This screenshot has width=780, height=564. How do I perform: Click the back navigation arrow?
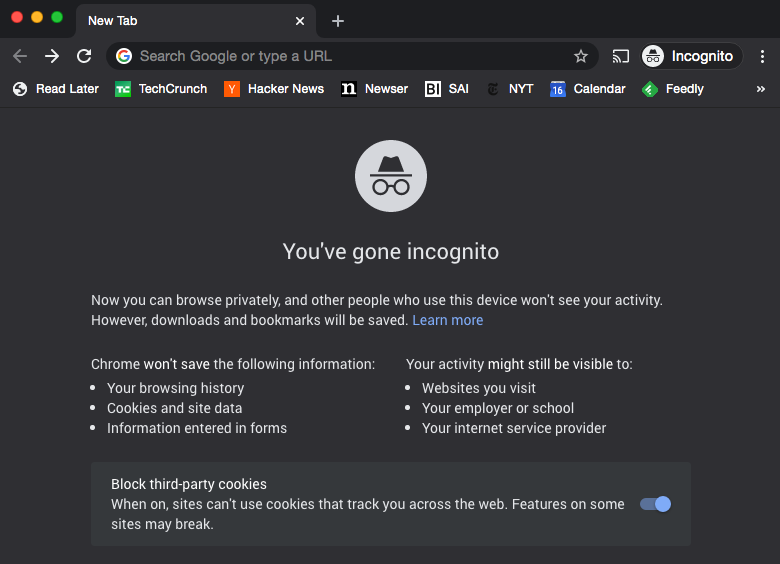[x=20, y=56]
